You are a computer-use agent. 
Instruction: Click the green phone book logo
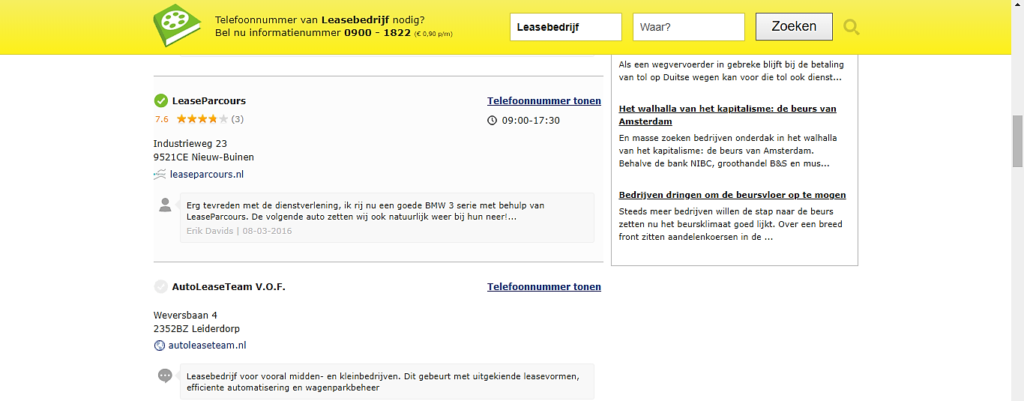178,25
